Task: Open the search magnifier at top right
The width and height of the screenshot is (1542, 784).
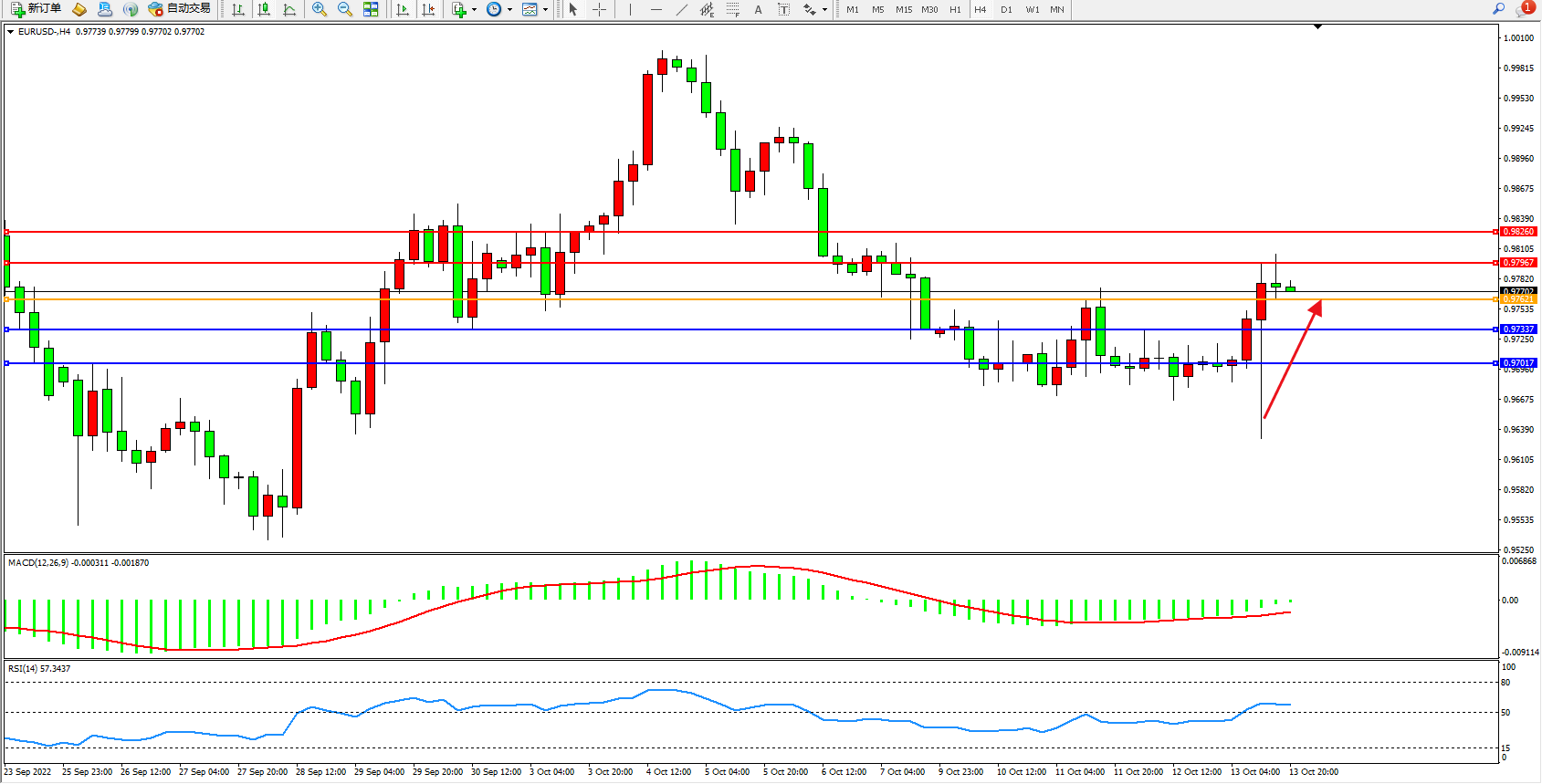Action: [1498, 9]
